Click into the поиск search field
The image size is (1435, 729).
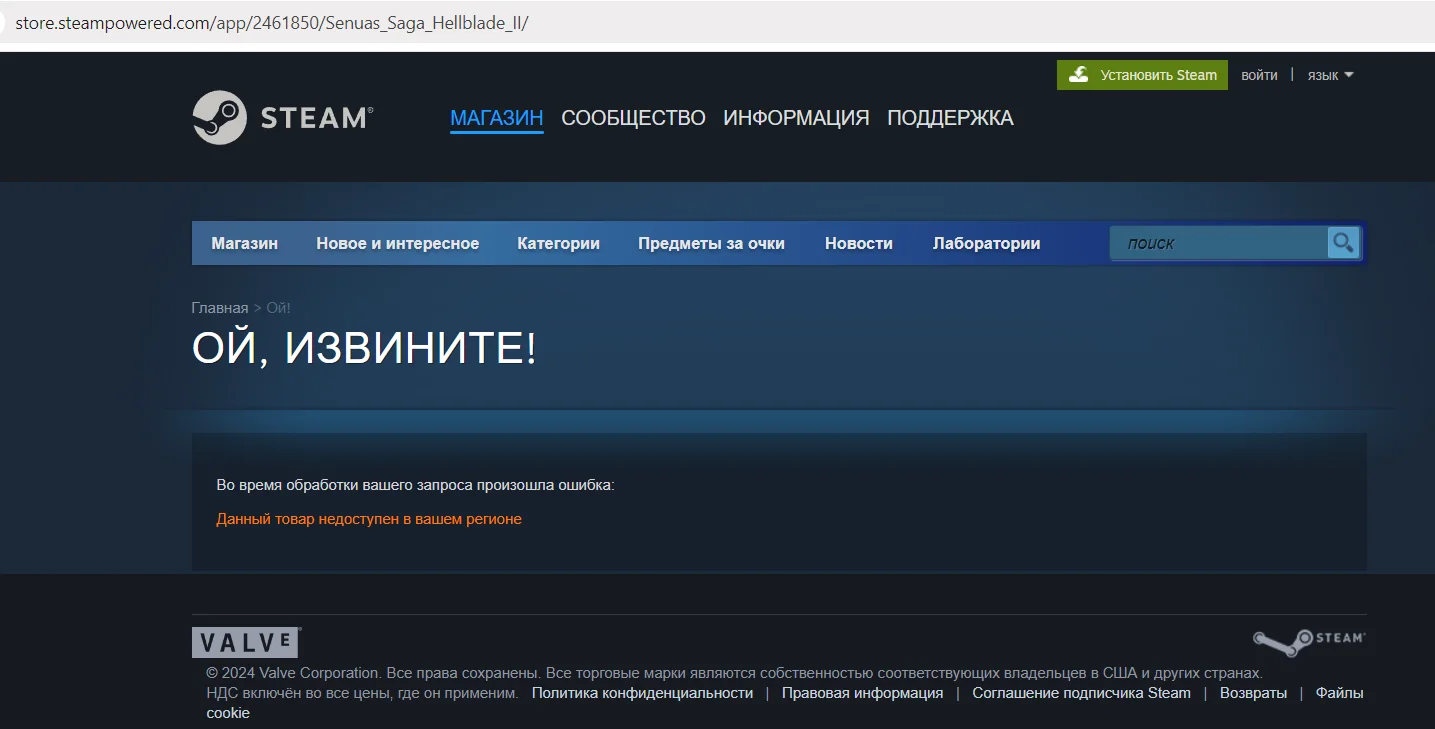[x=1218, y=243]
